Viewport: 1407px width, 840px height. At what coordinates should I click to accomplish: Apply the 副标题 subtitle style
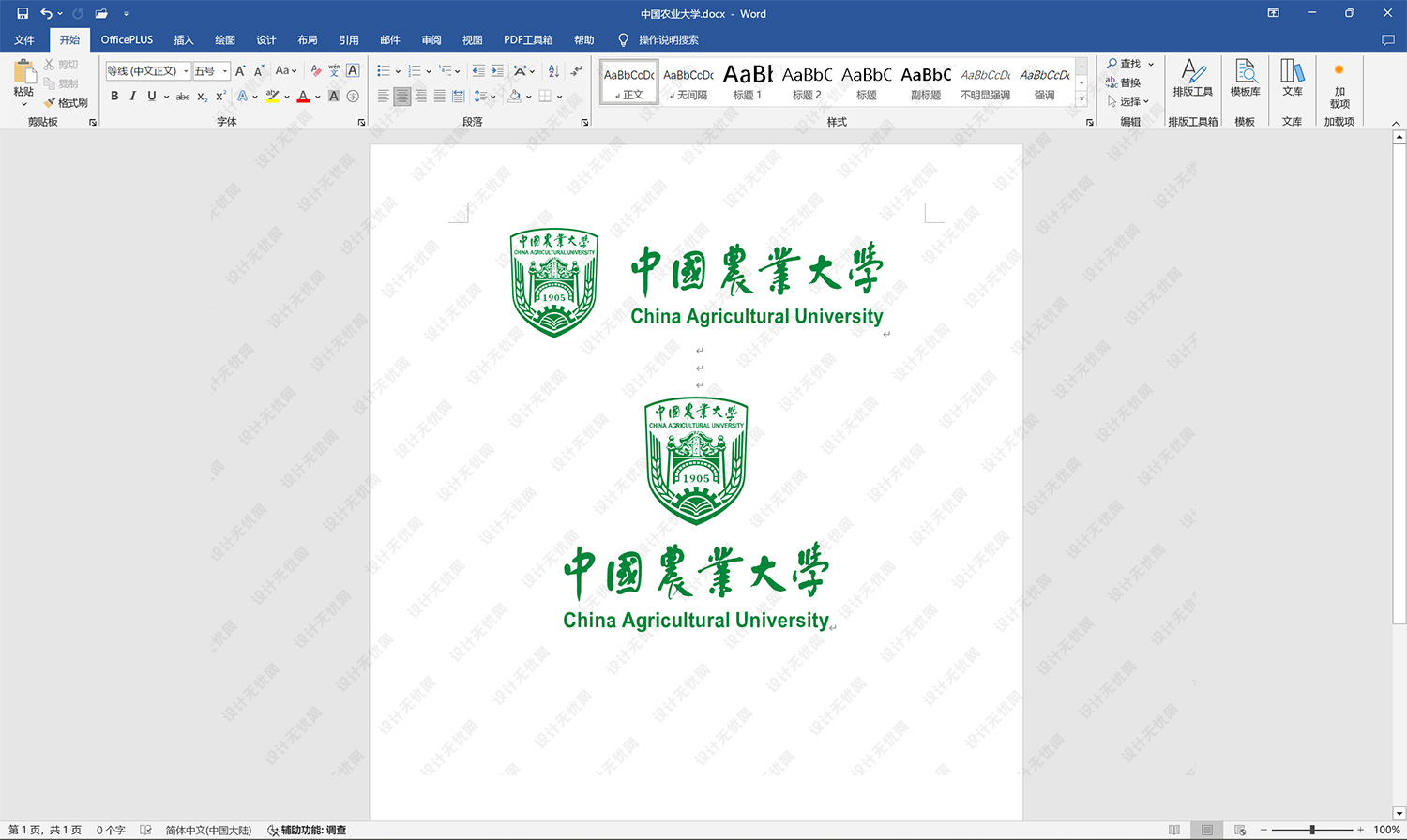coord(926,82)
